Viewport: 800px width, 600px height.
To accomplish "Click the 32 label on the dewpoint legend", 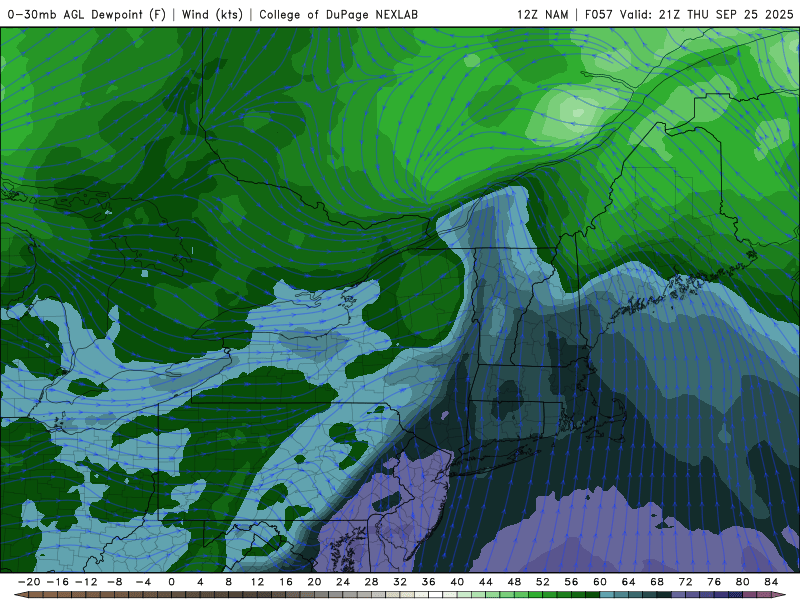I will (400, 582).
